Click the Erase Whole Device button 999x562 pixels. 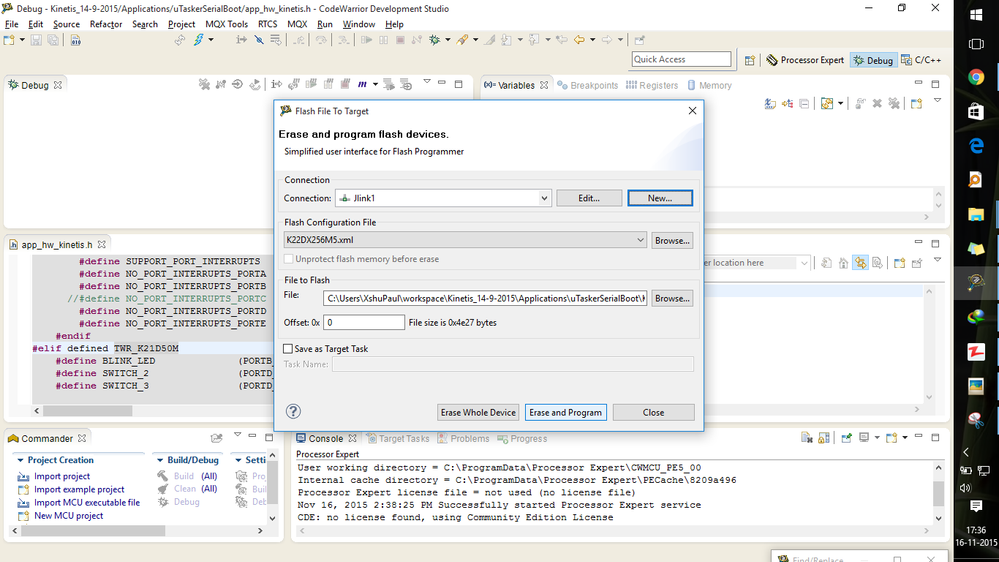(x=478, y=412)
